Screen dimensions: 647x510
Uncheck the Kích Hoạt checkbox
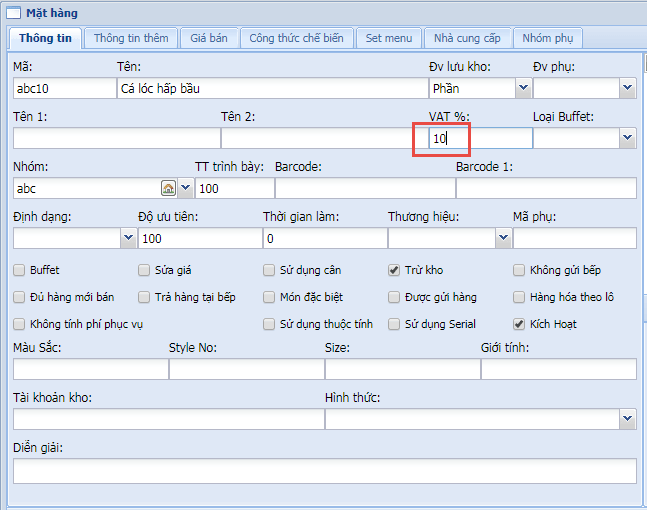[x=519, y=324]
